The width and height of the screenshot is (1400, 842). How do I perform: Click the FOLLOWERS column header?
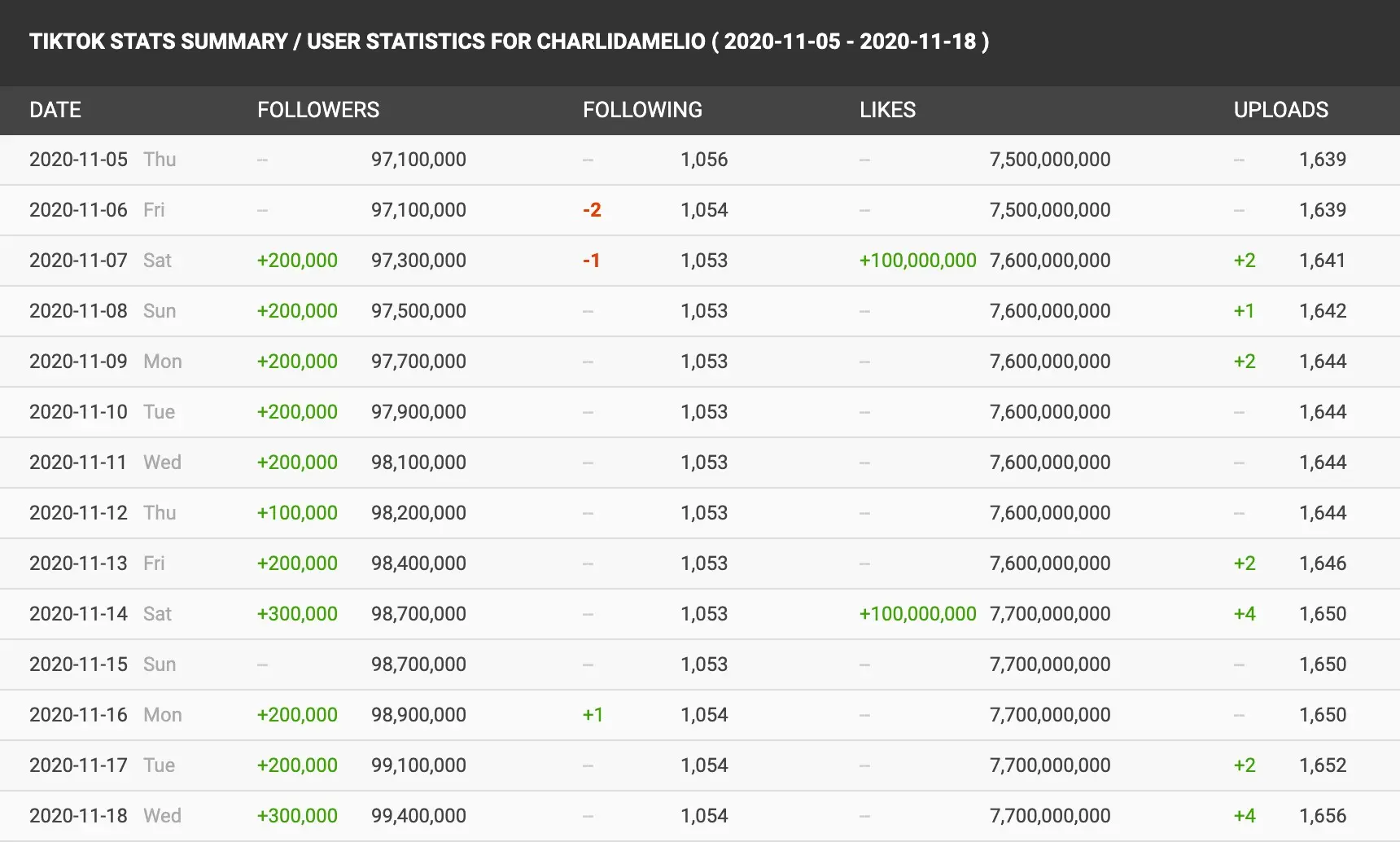click(318, 110)
